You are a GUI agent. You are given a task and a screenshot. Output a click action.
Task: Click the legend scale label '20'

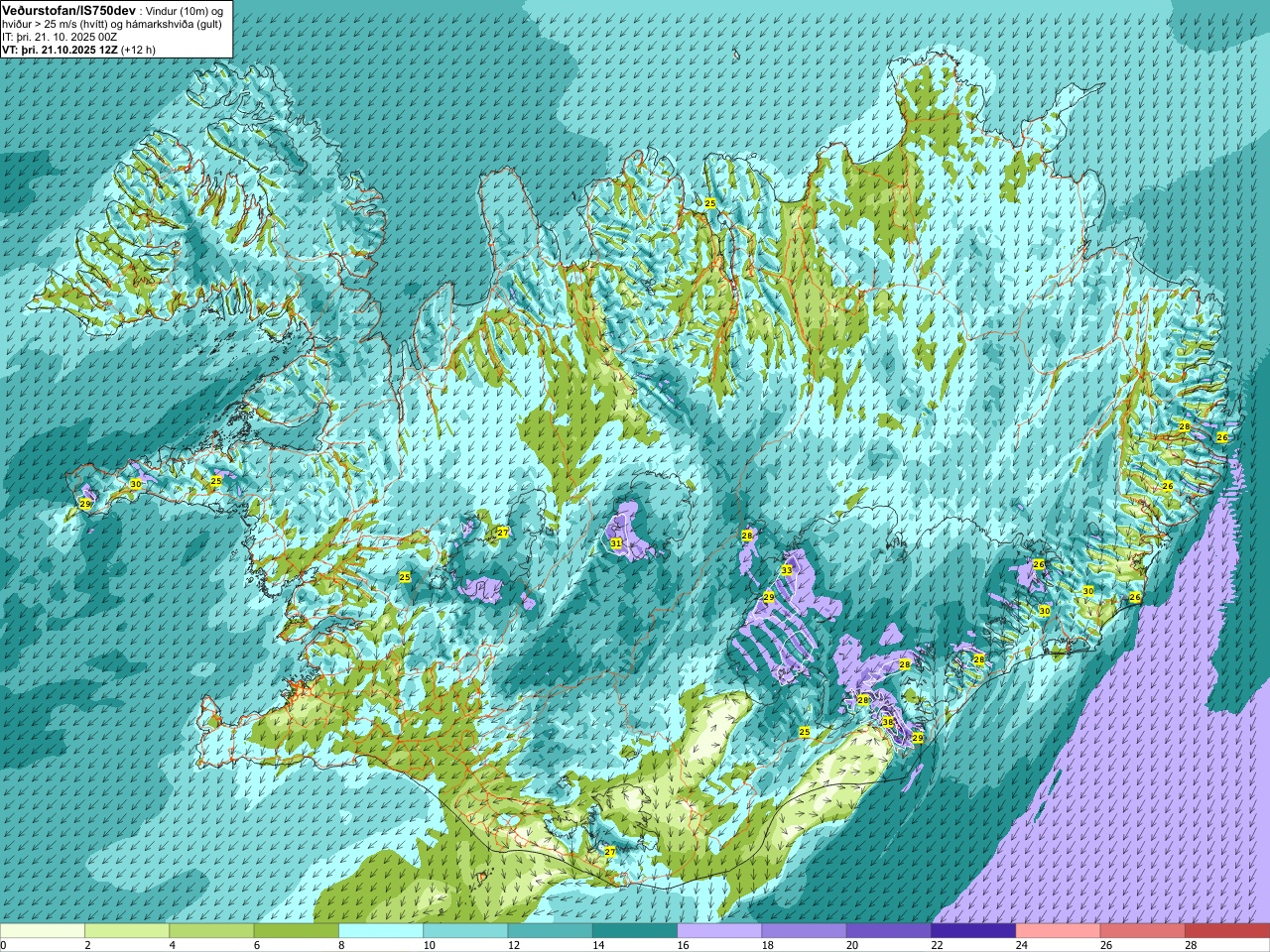click(852, 945)
